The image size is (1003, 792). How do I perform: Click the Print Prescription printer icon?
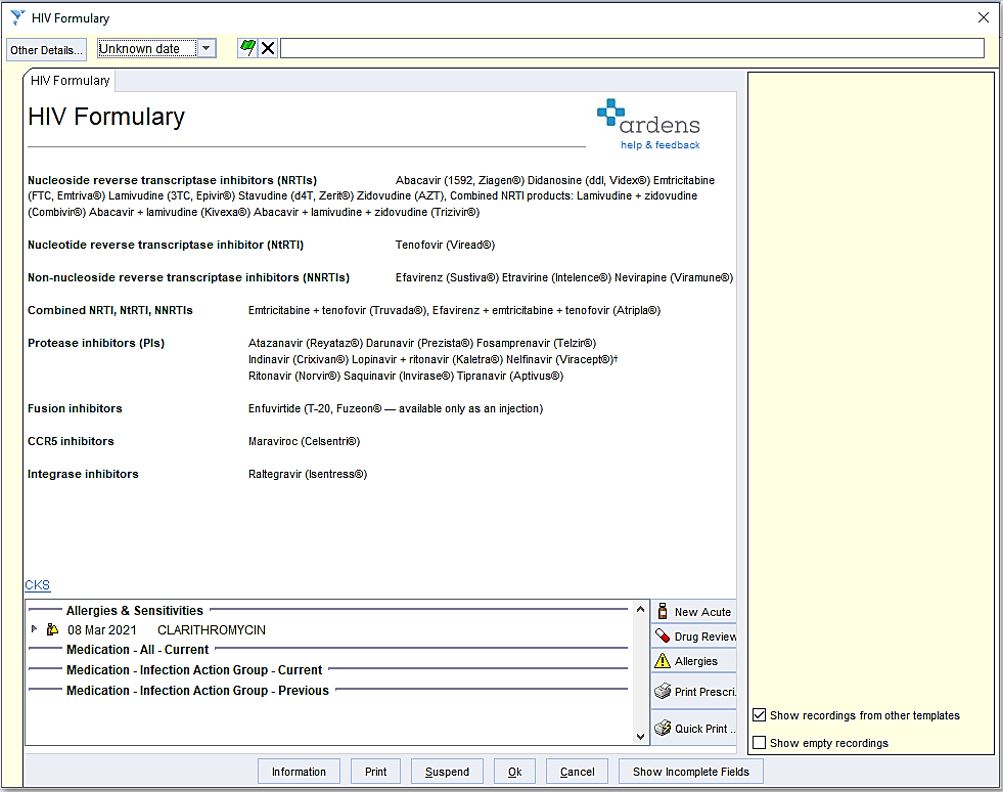click(x=663, y=691)
